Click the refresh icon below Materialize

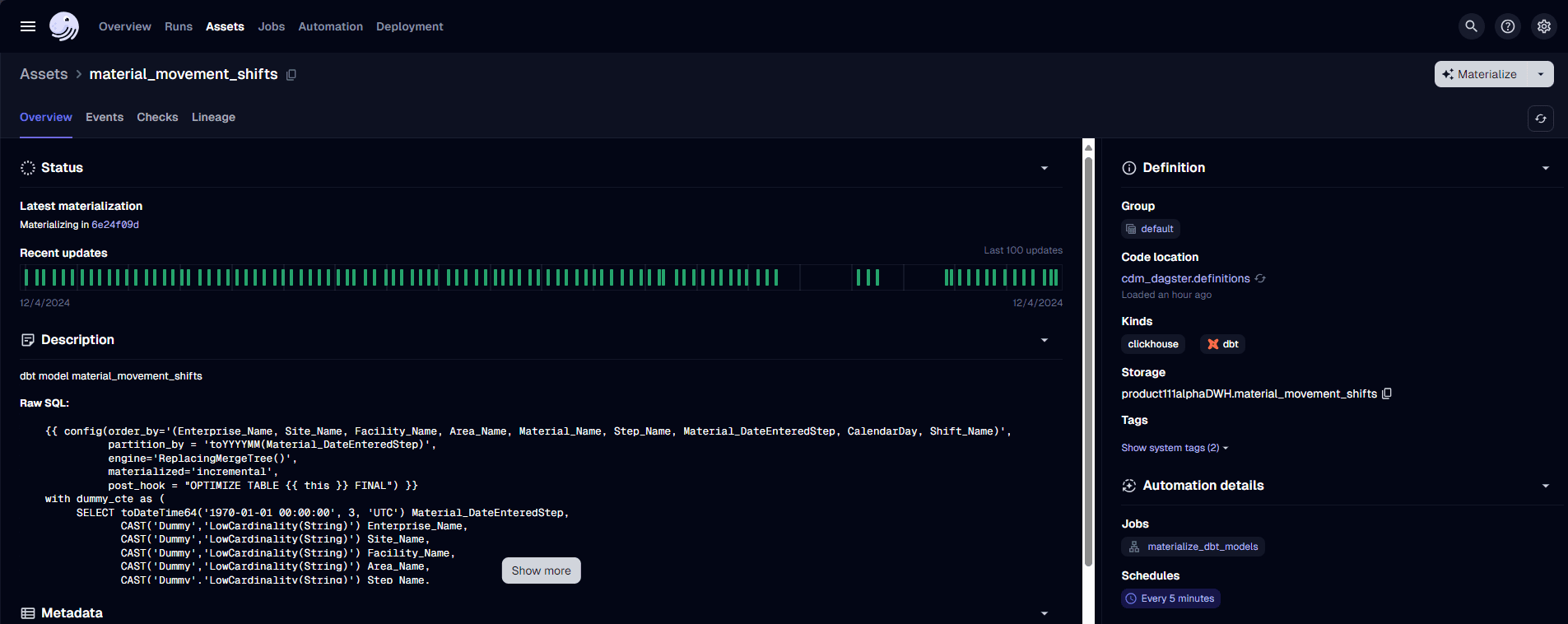click(x=1540, y=119)
